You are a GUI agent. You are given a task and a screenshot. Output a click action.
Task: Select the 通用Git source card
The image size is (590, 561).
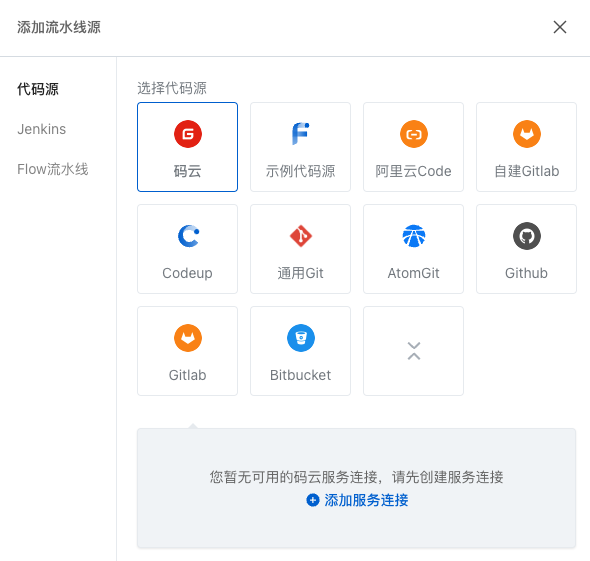point(300,249)
